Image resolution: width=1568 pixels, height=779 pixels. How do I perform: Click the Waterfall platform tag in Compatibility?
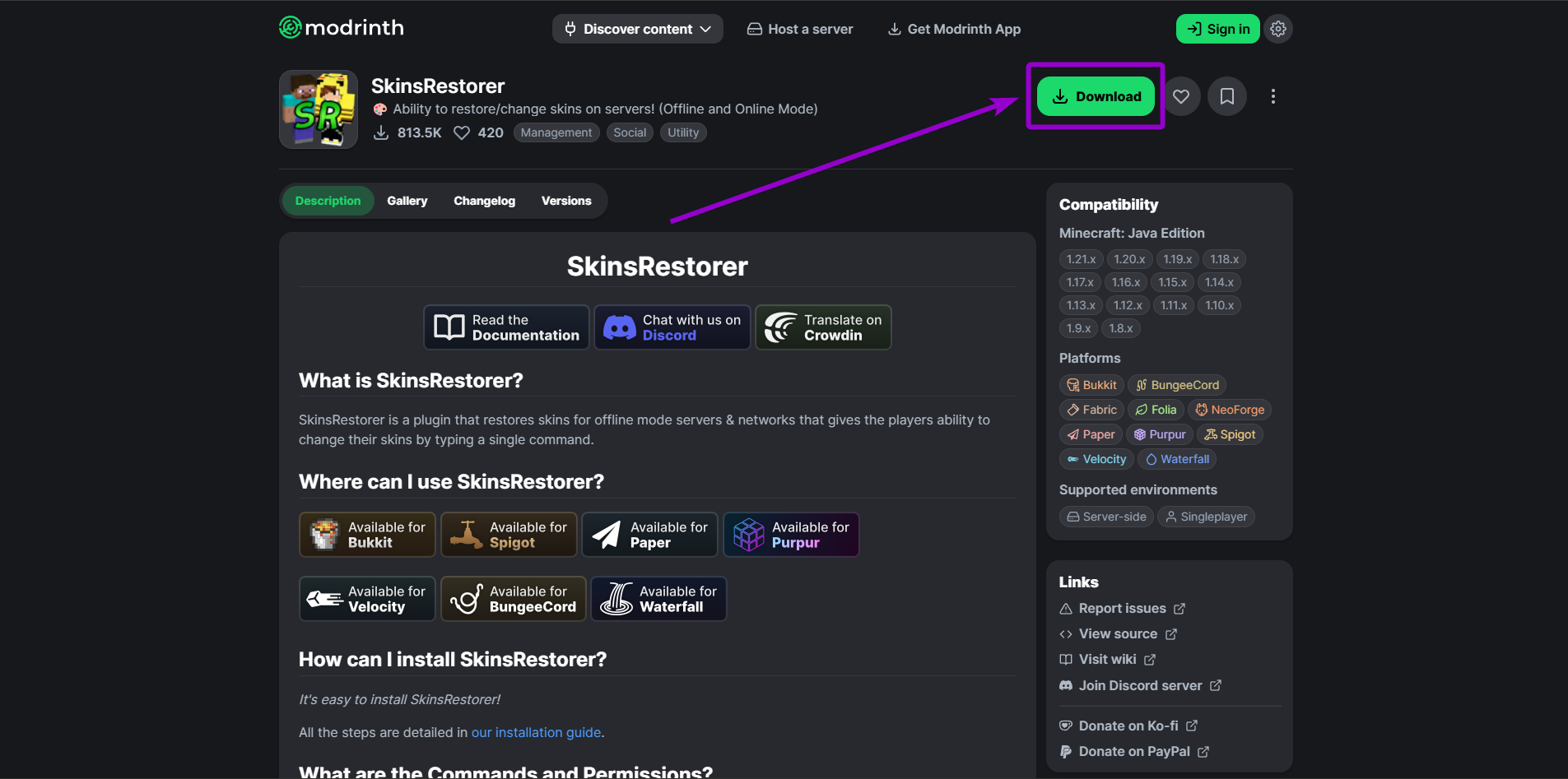pyautogui.click(x=1177, y=459)
